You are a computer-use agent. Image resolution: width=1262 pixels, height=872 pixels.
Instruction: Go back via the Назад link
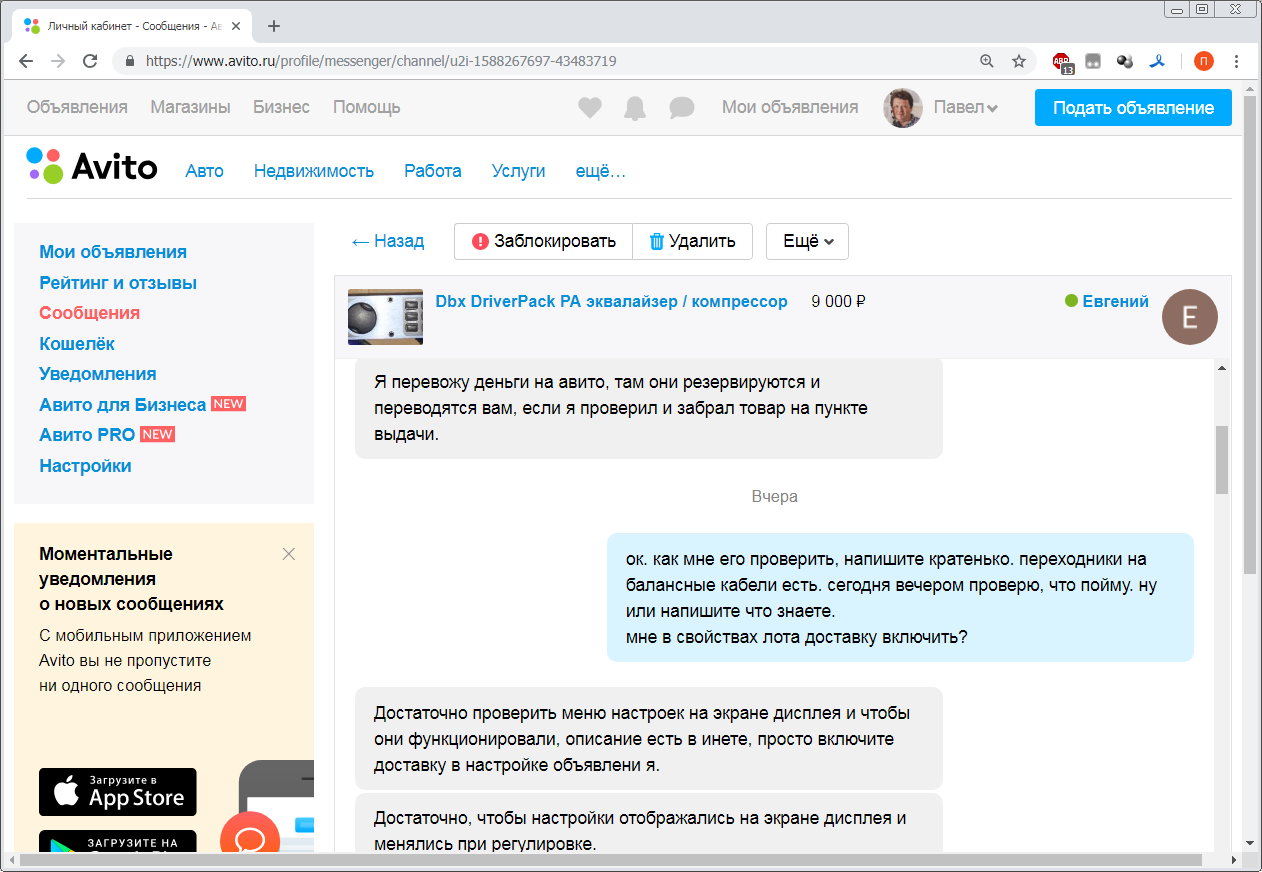[388, 241]
